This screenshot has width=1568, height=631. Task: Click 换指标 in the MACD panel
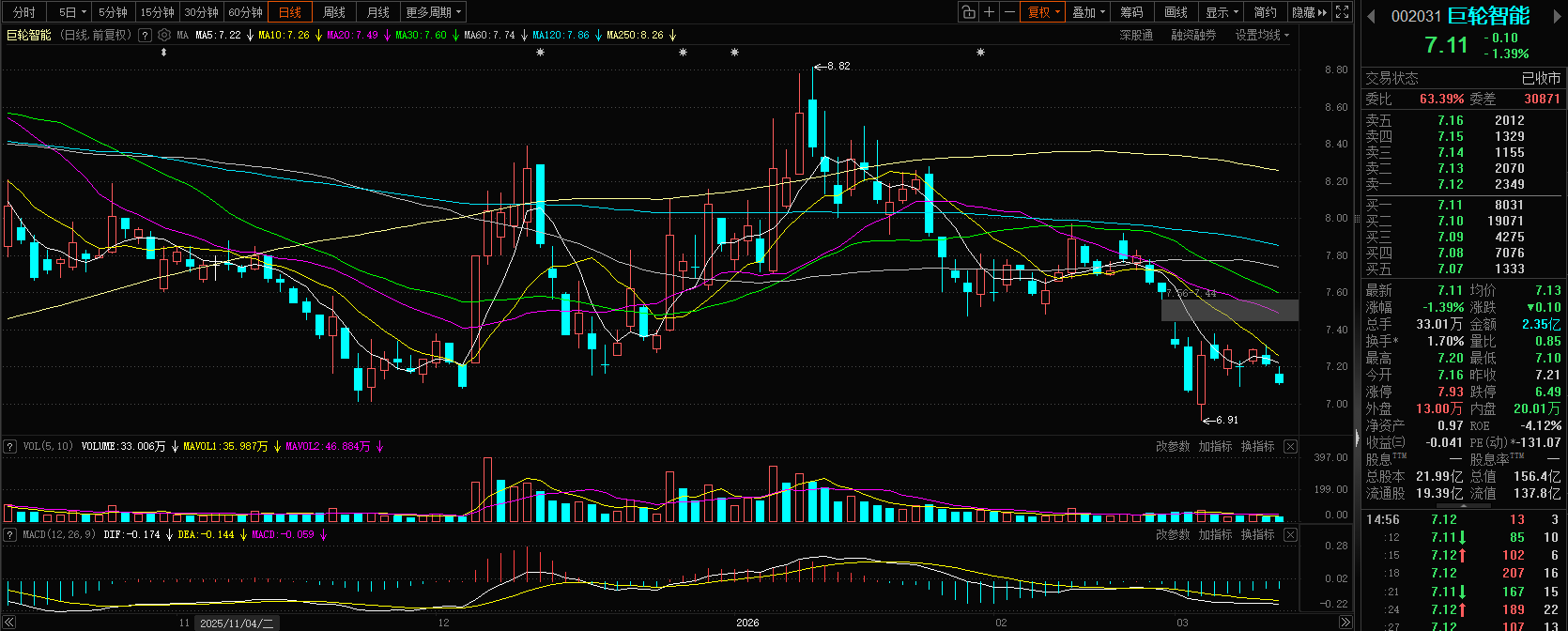[1257, 534]
